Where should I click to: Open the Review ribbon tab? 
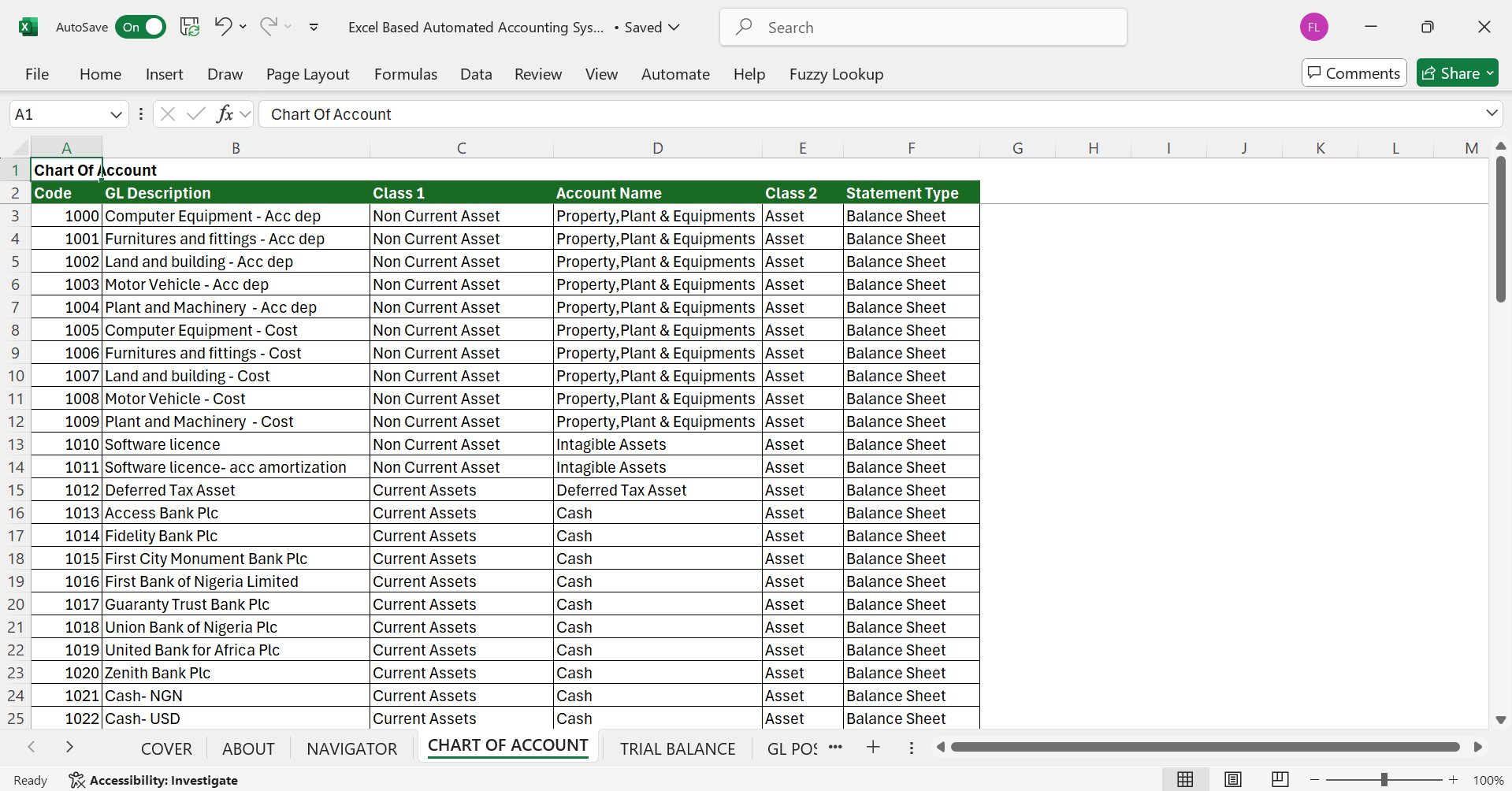[538, 74]
